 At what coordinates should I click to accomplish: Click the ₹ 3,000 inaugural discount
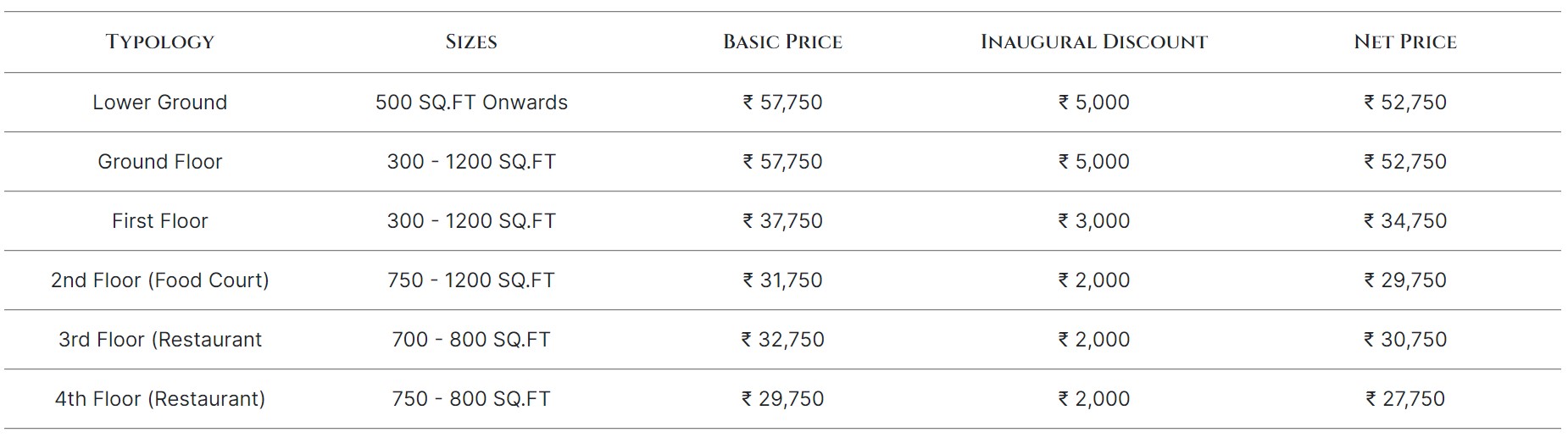(1093, 221)
